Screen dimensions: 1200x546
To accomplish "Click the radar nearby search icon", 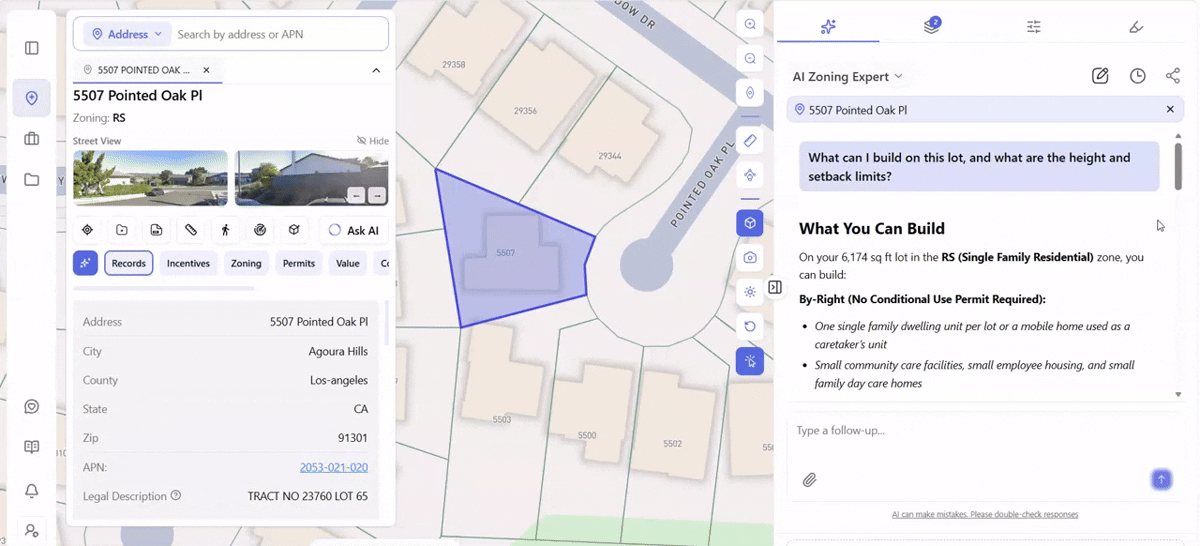I will pyautogui.click(x=260, y=230).
